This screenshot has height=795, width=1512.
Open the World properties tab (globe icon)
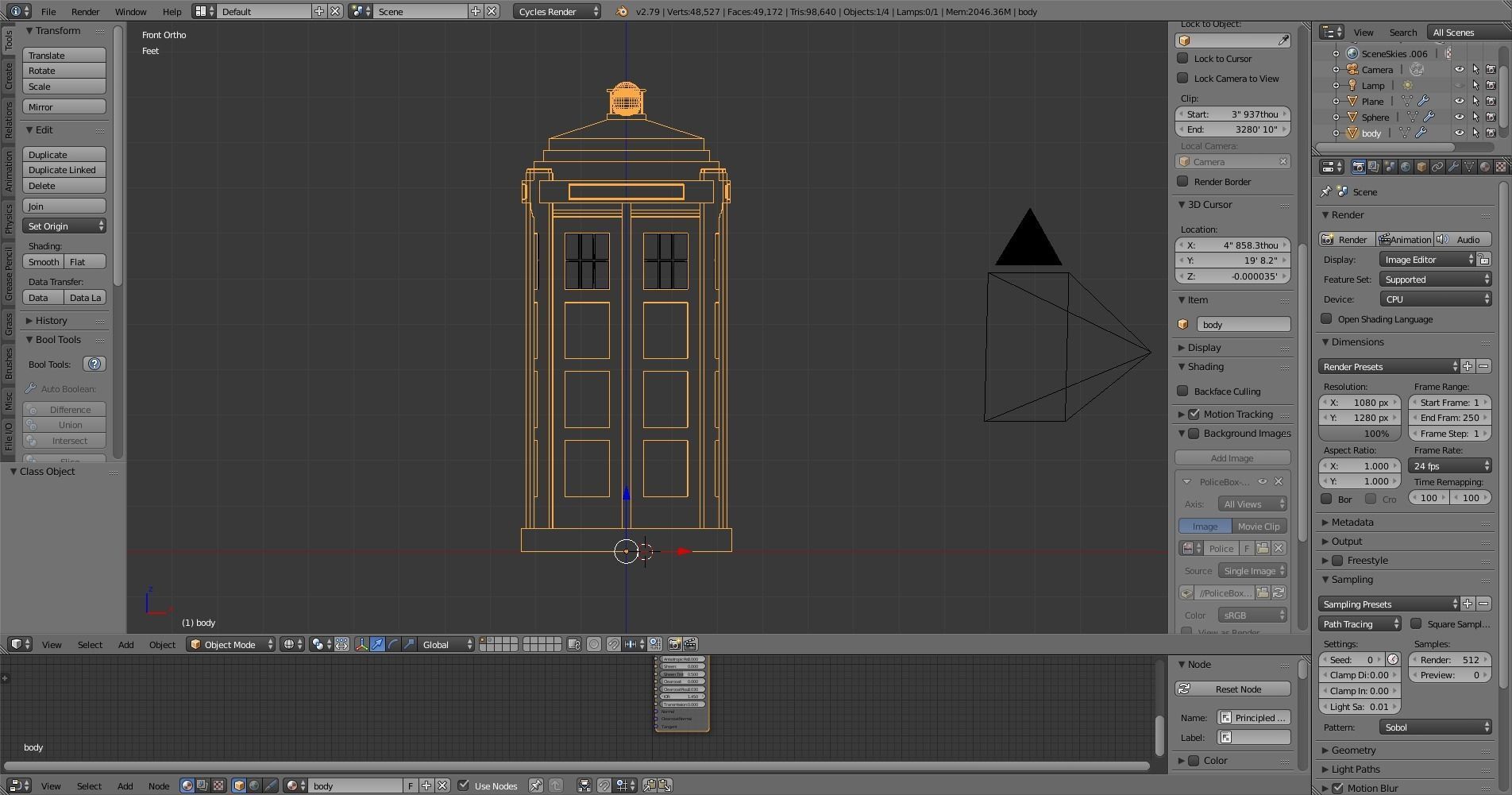point(1406,167)
